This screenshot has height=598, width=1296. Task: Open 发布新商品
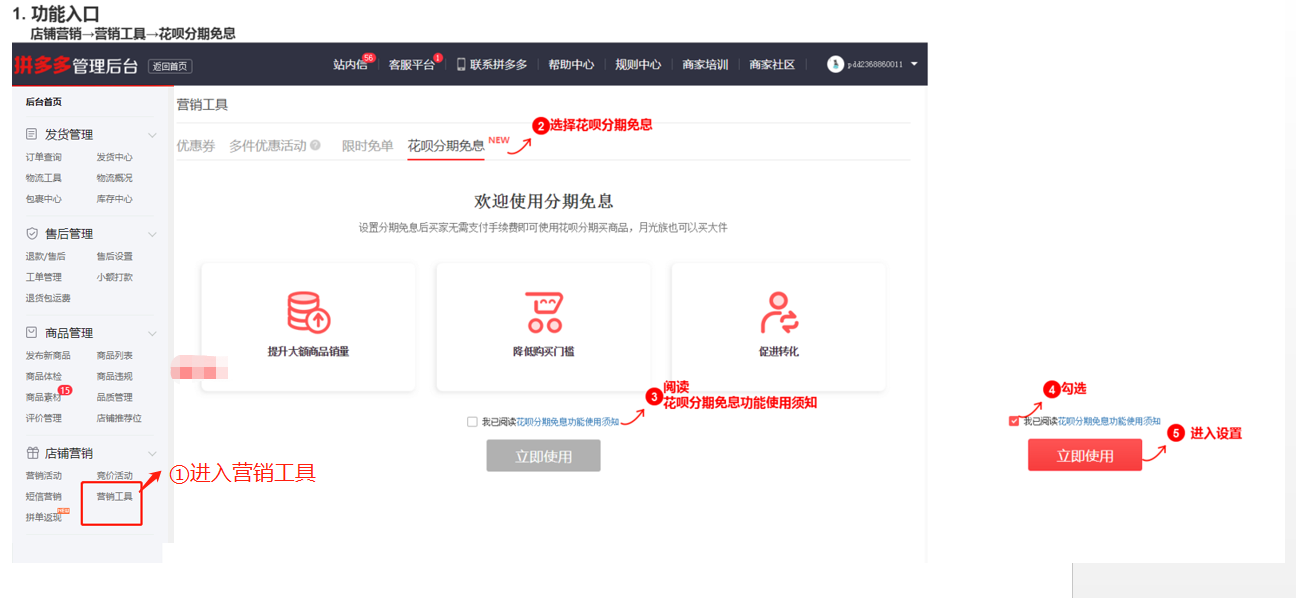[x=48, y=355]
